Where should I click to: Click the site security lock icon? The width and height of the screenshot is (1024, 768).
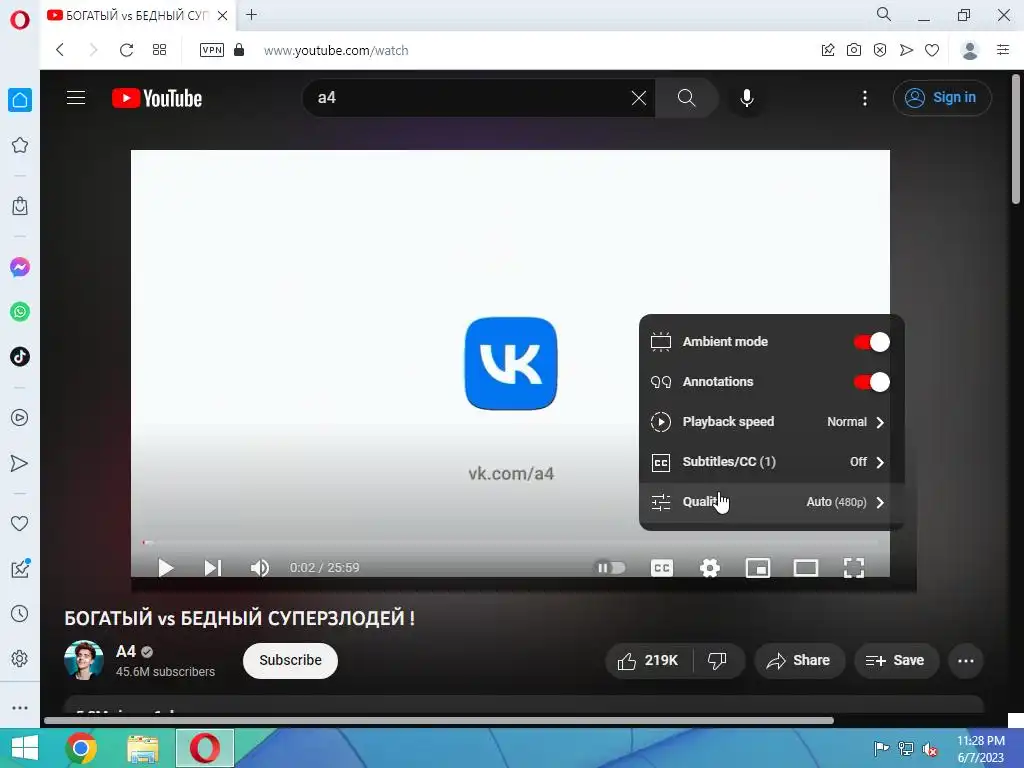tap(239, 50)
